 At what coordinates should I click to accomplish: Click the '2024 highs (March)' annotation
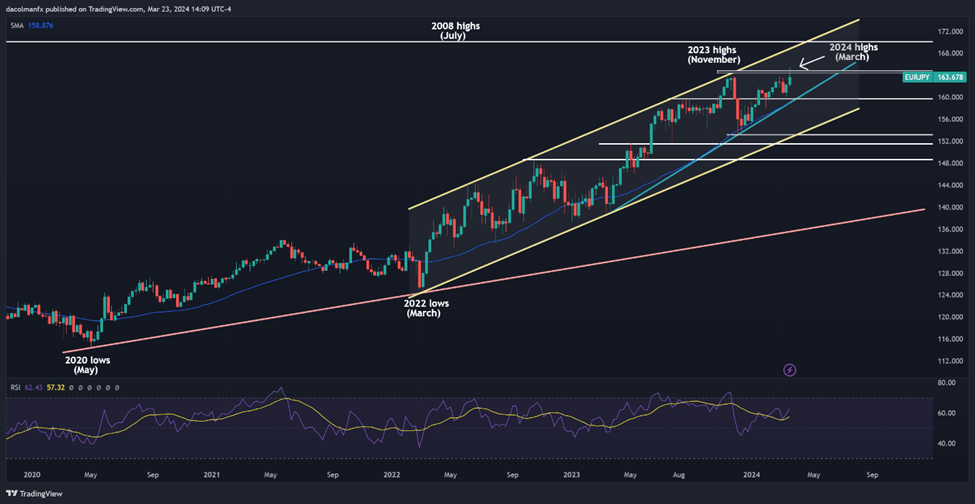point(854,52)
